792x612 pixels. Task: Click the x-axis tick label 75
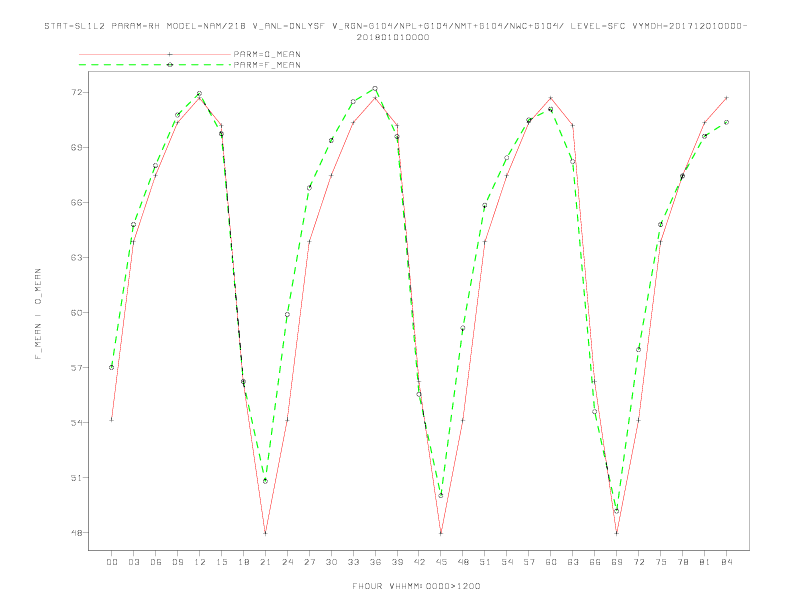[661, 562]
